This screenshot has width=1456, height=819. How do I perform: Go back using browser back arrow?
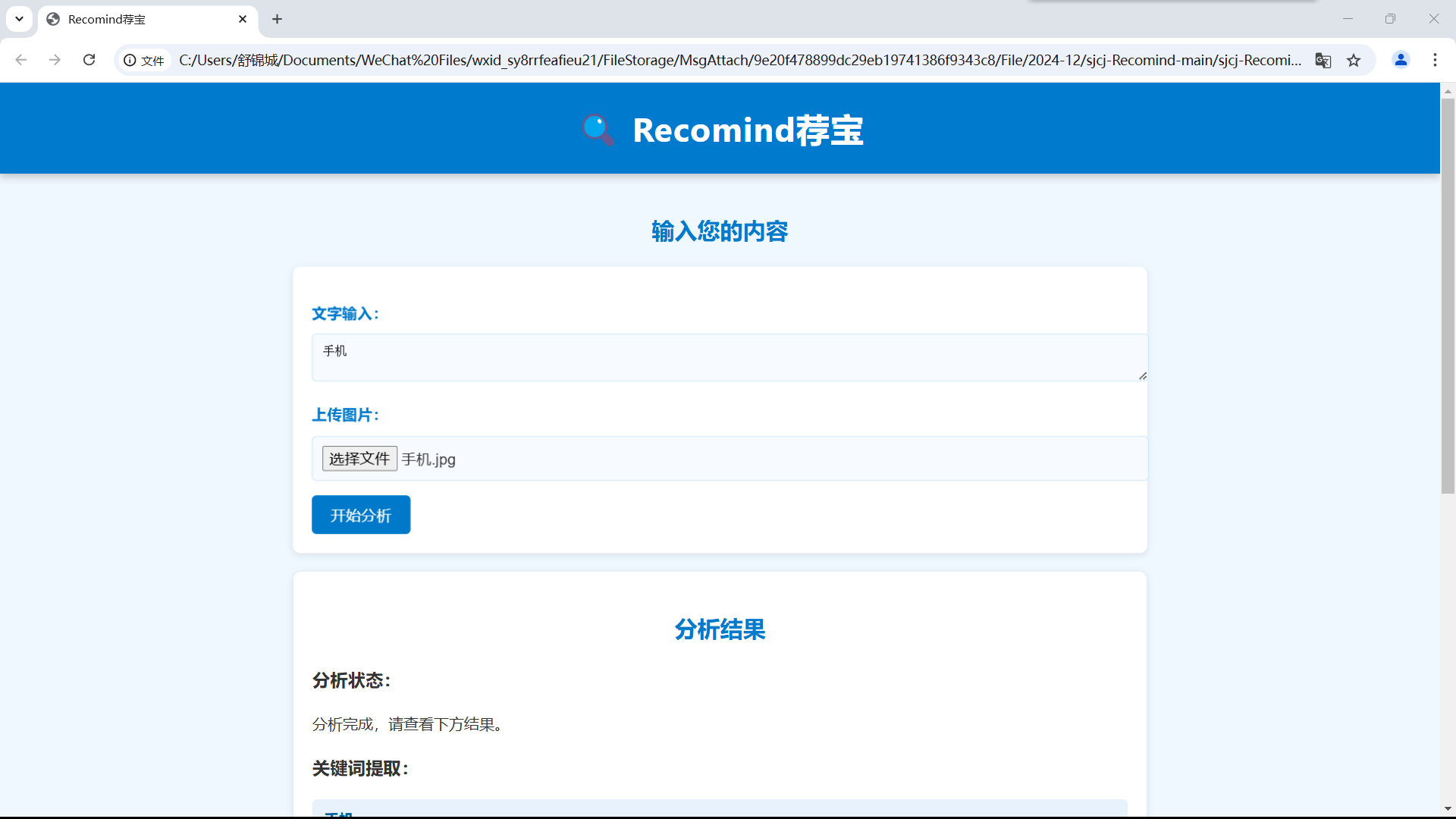[21, 60]
